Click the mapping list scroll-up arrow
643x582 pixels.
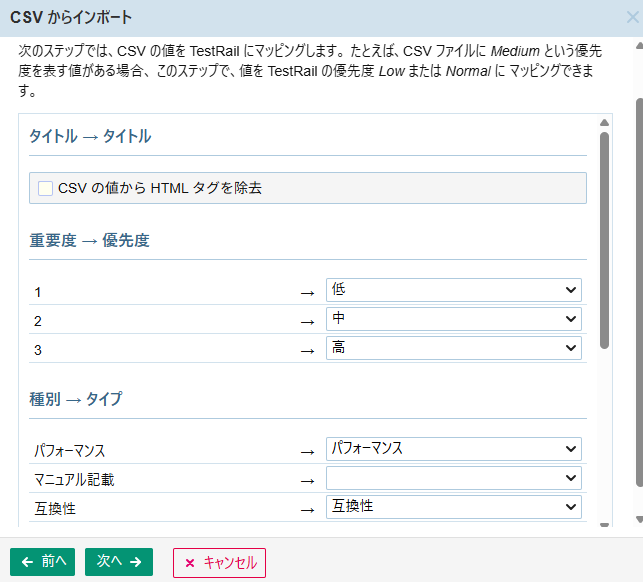pos(604,123)
